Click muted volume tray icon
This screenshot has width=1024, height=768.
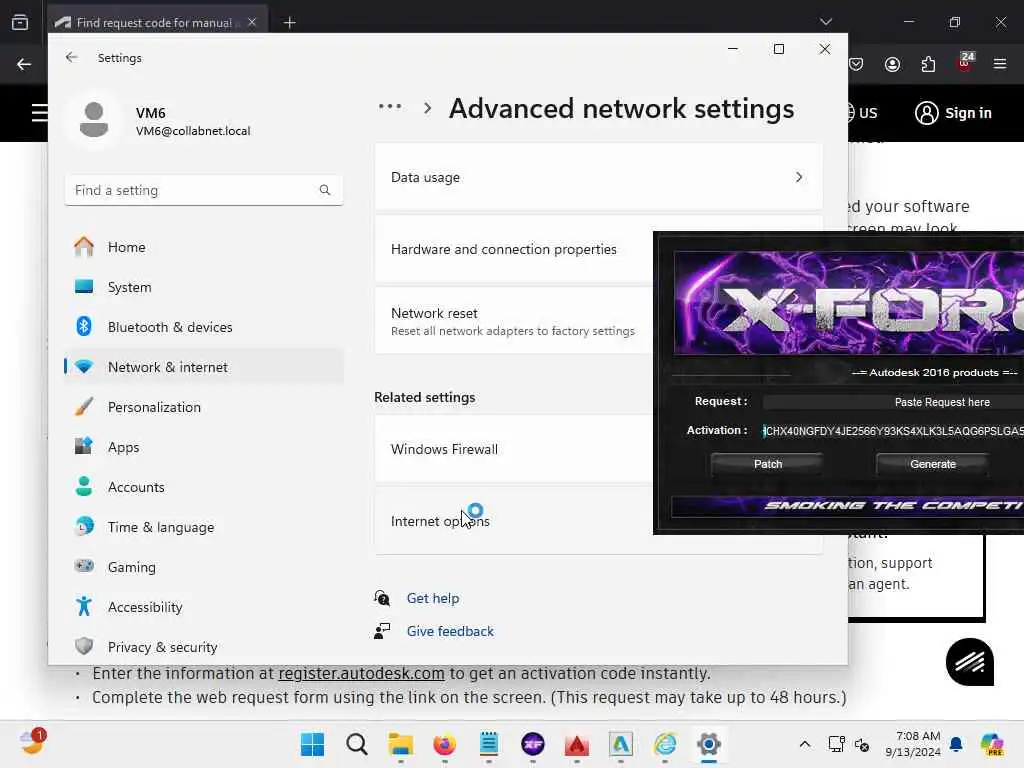[x=862, y=744]
